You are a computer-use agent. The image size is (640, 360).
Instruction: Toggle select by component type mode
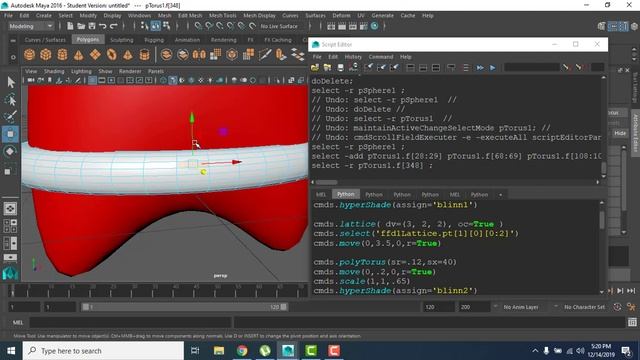pos(166,26)
